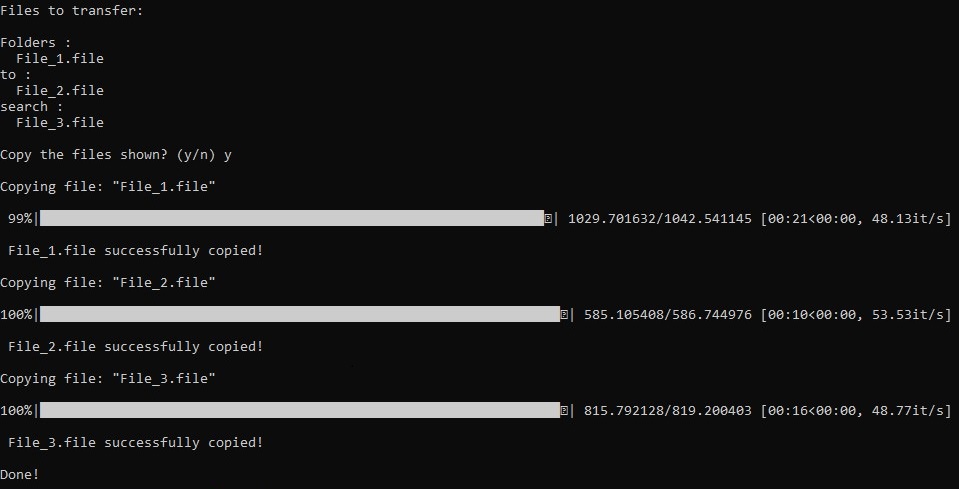Click the File_3.file progress bar
The width and height of the screenshot is (959, 489).
(x=300, y=410)
